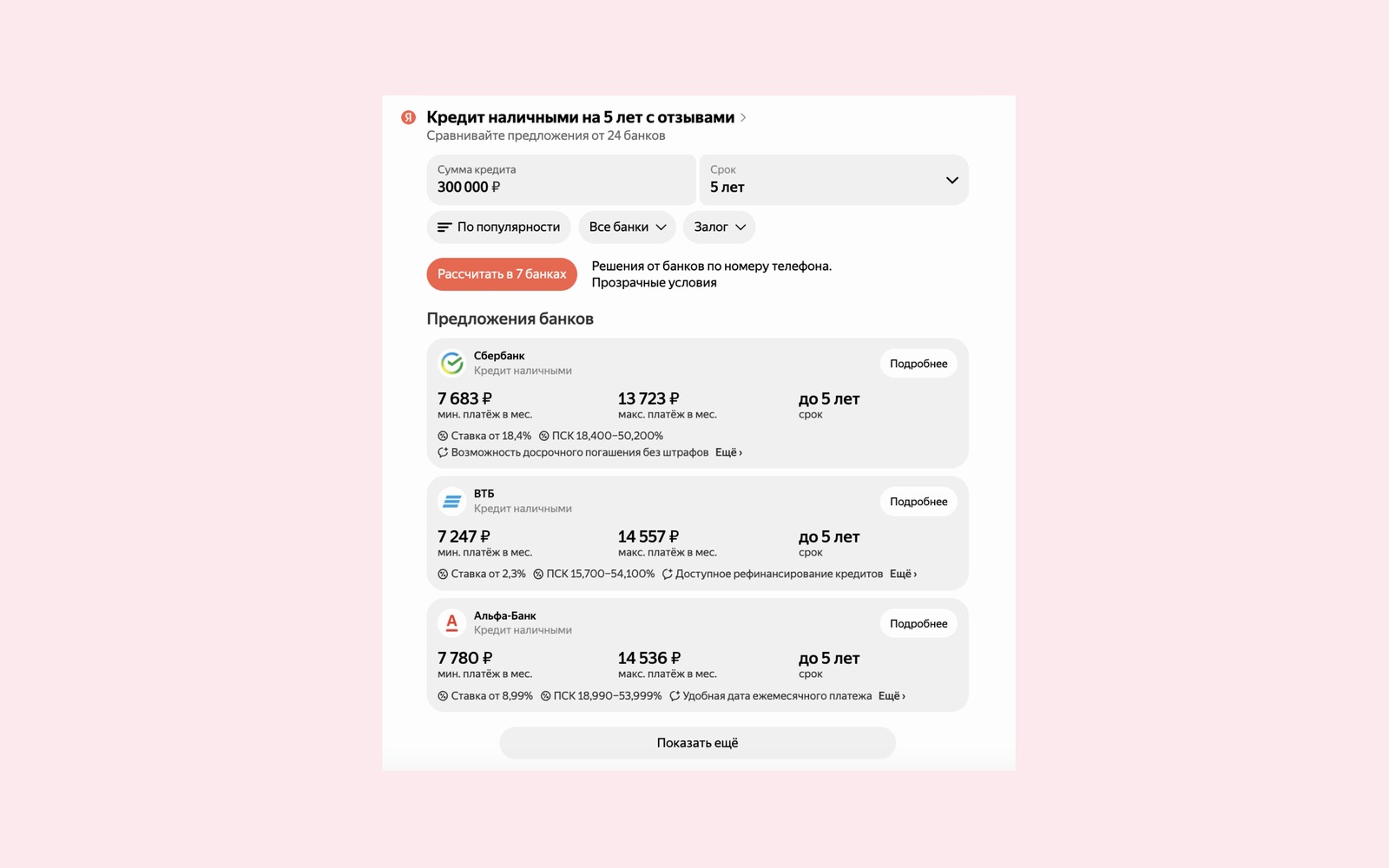
Task: Click the Sberbank logo icon
Action: coord(451,363)
